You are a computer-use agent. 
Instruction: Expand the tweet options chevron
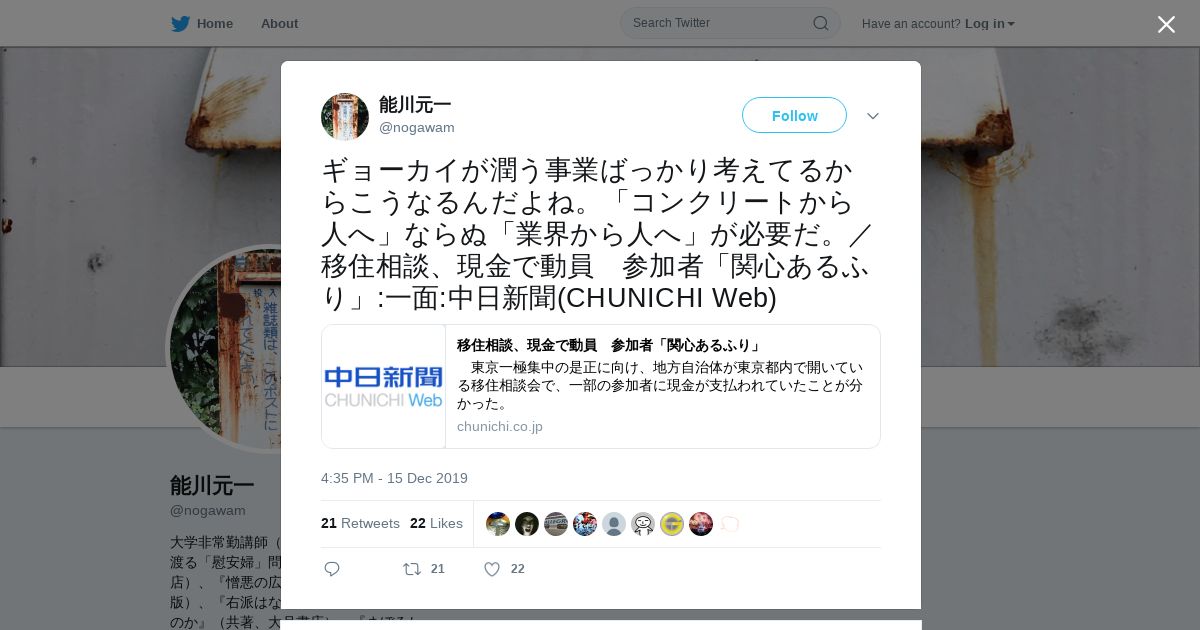tap(873, 116)
